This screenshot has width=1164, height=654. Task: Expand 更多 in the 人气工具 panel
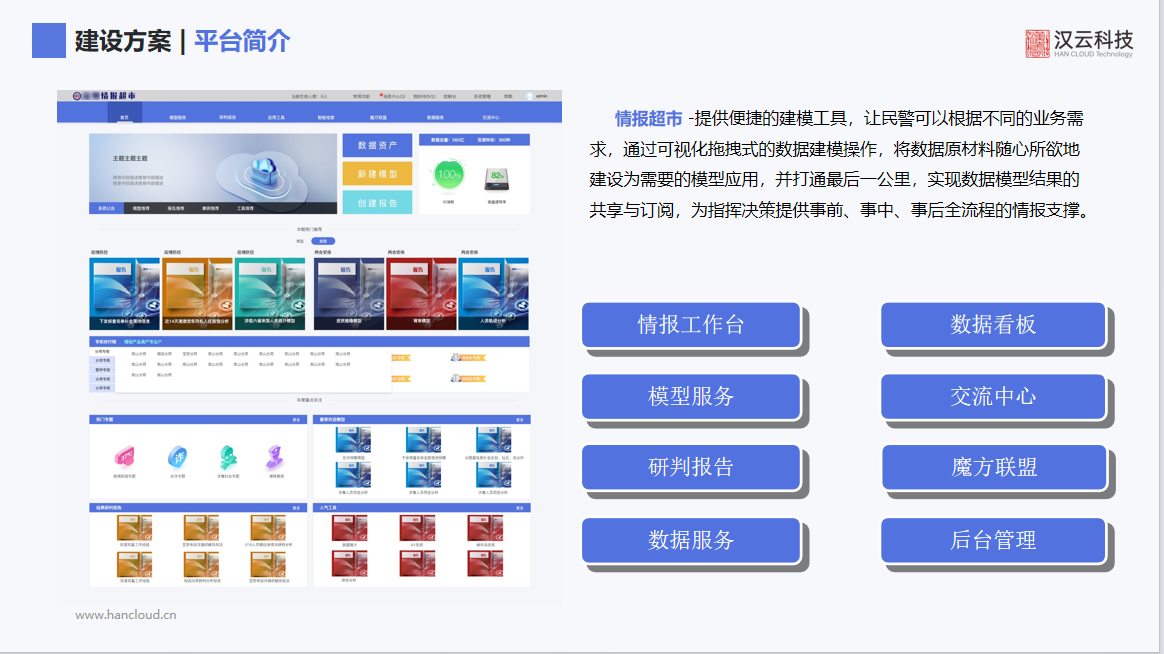(520, 508)
